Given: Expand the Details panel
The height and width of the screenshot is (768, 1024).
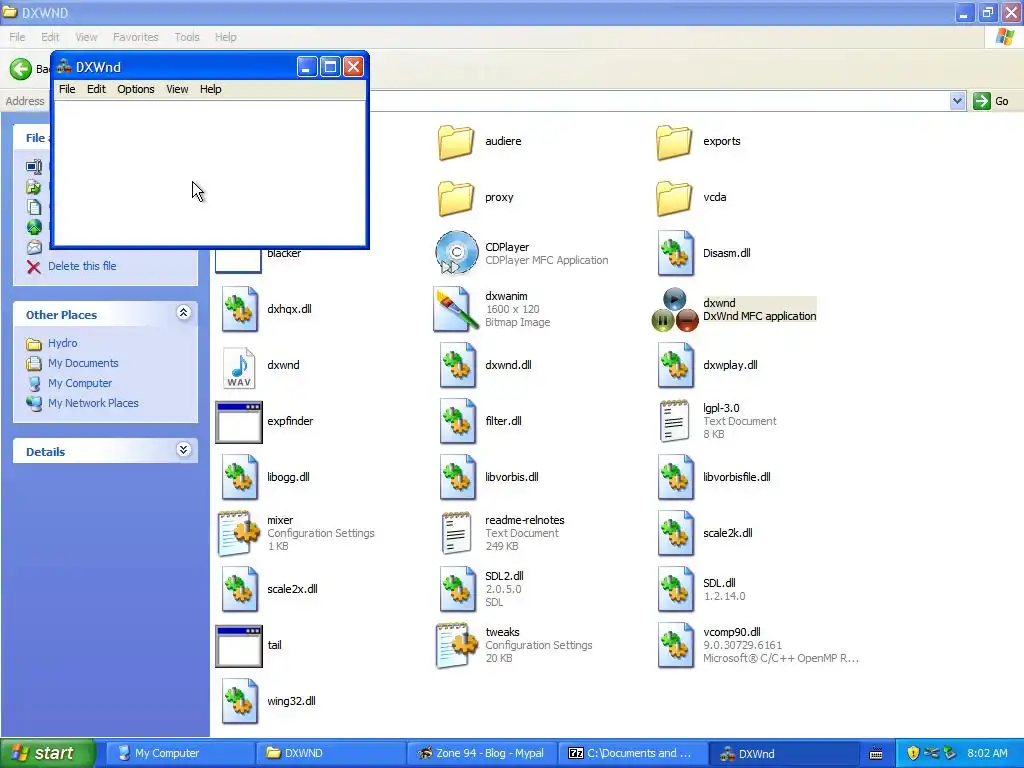Looking at the screenshot, I should tap(184, 449).
